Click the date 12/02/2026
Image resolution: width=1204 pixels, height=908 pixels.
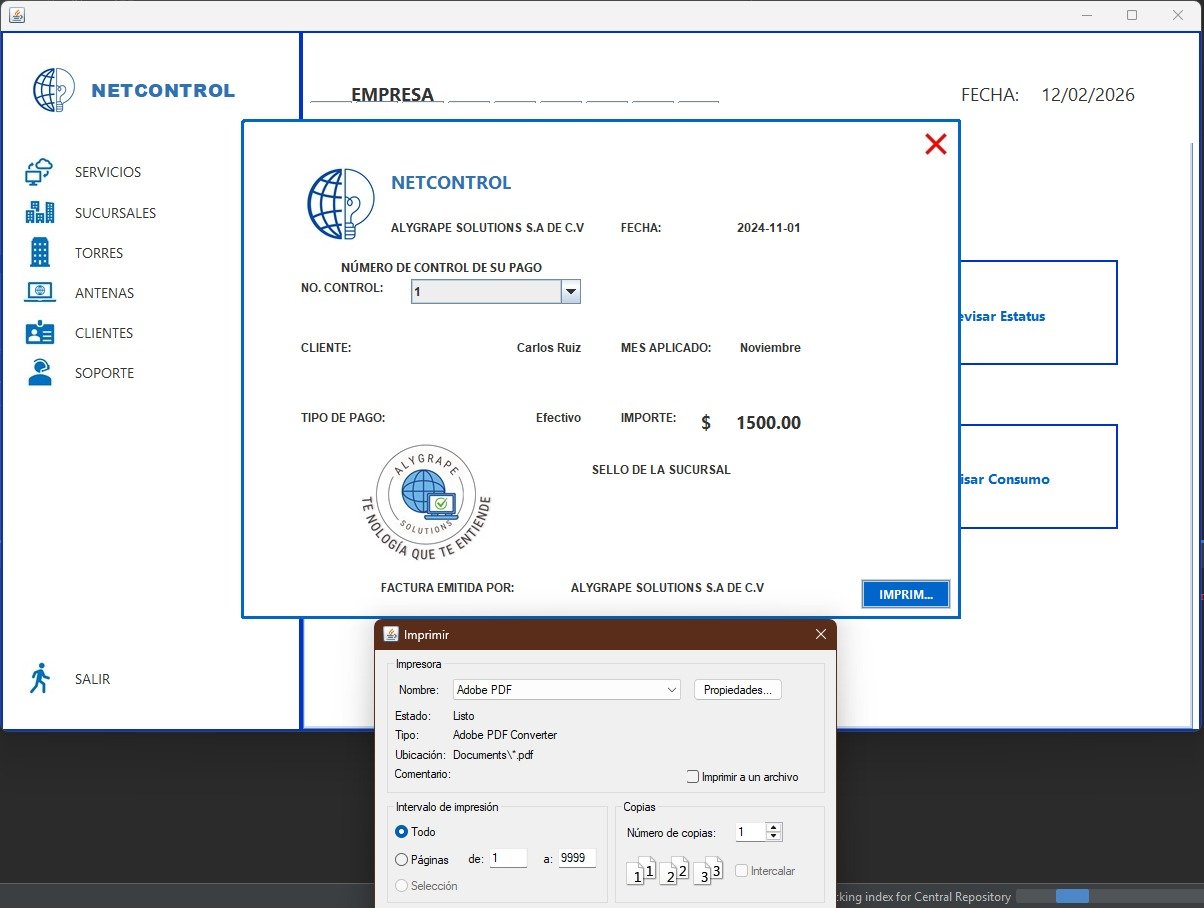1088,95
